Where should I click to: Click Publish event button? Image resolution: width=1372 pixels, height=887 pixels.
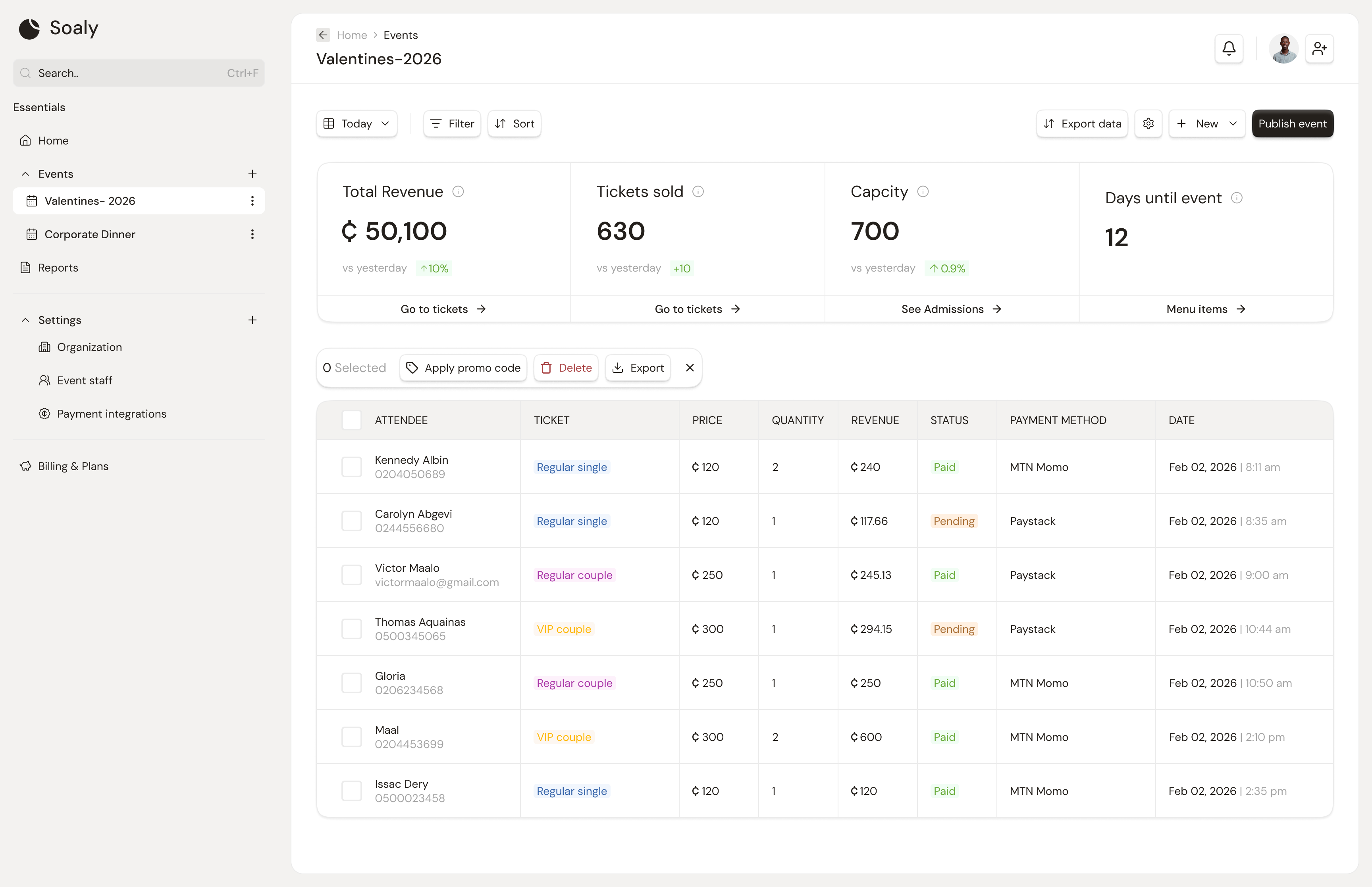coord(1293,124)
